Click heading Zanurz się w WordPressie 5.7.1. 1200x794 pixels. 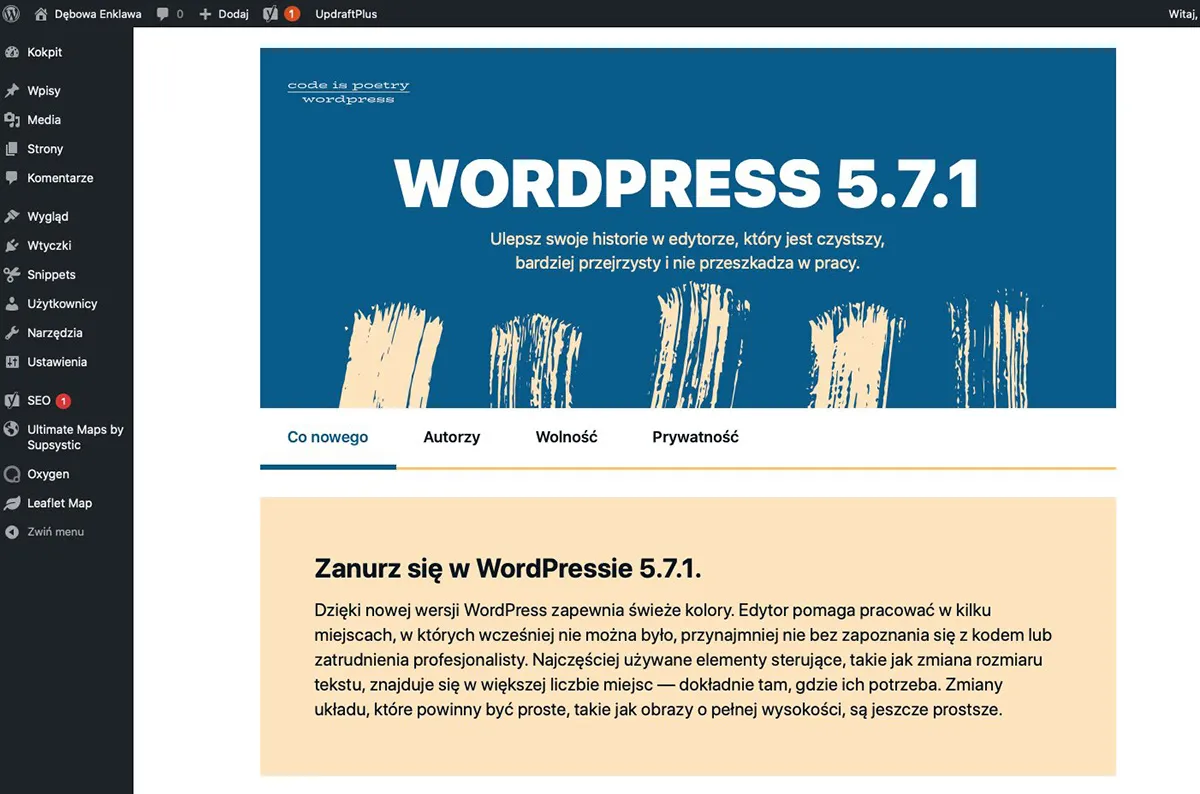[508, 569]
